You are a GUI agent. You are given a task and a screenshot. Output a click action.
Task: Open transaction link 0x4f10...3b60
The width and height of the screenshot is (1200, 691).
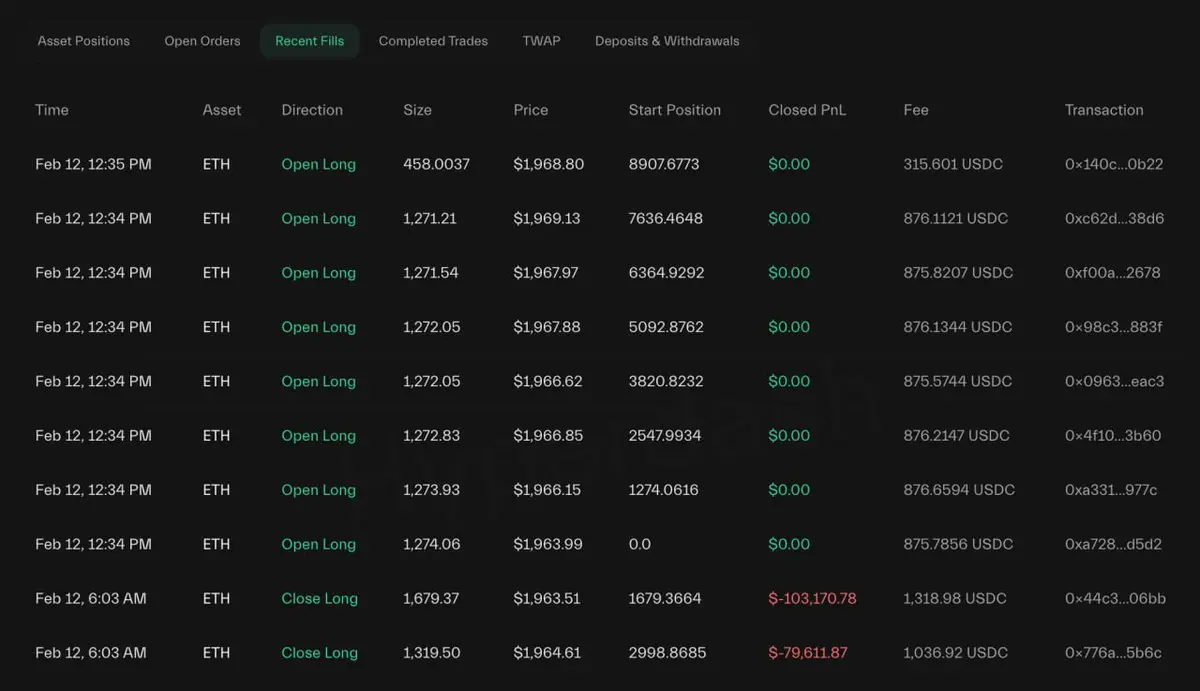(x=1113, y=435)
